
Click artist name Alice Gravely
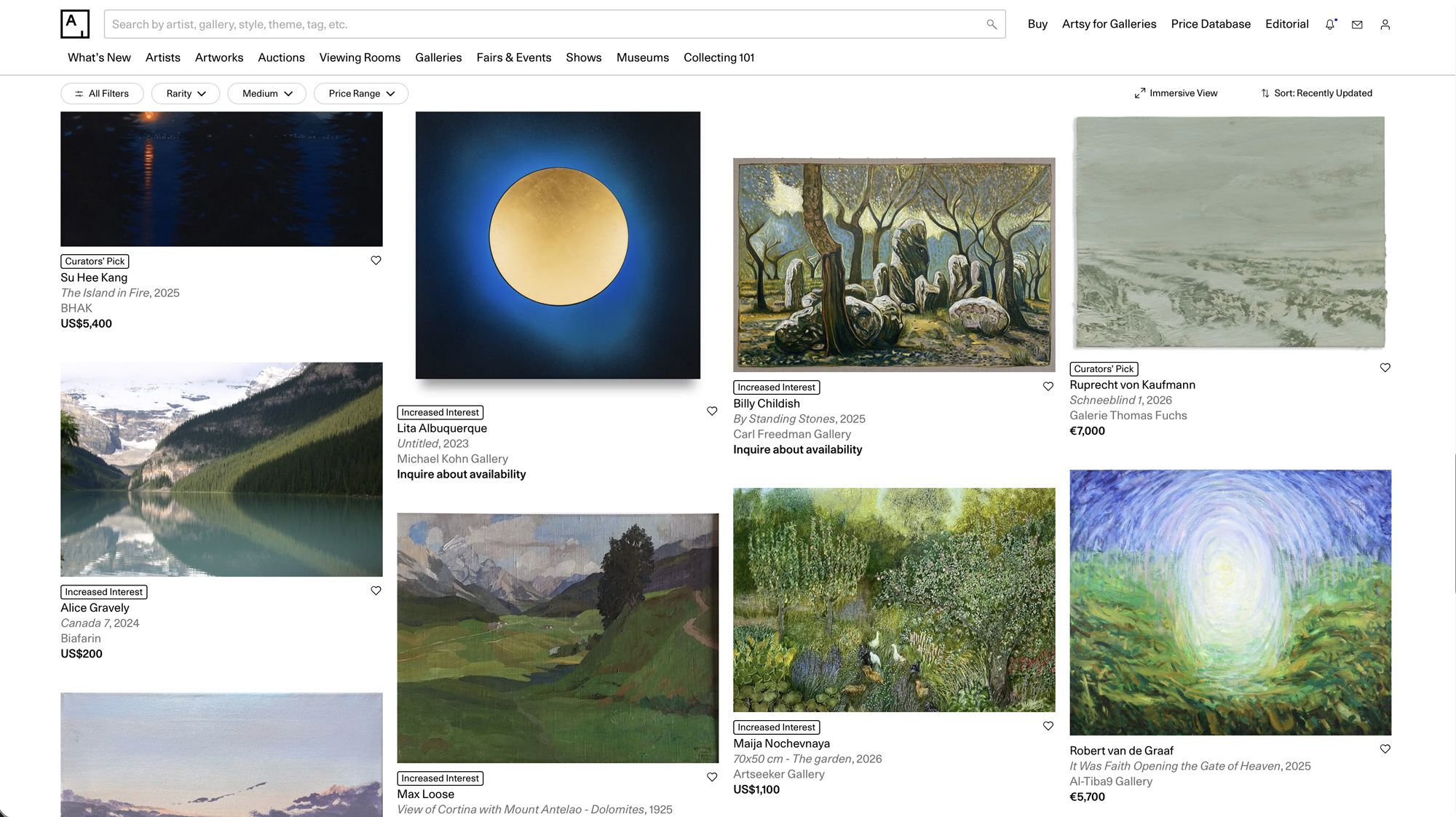tap(95, 607)
